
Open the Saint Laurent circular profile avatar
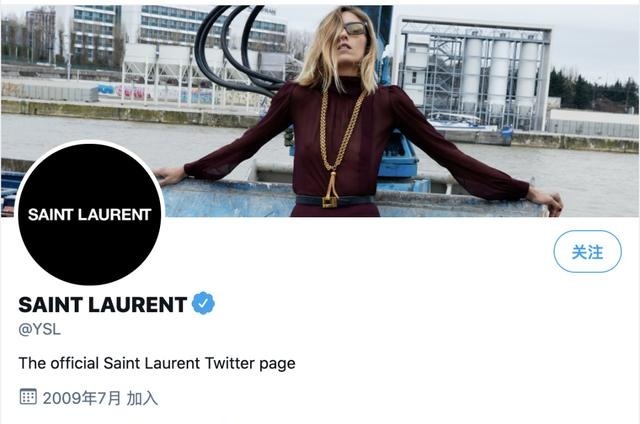90,213
